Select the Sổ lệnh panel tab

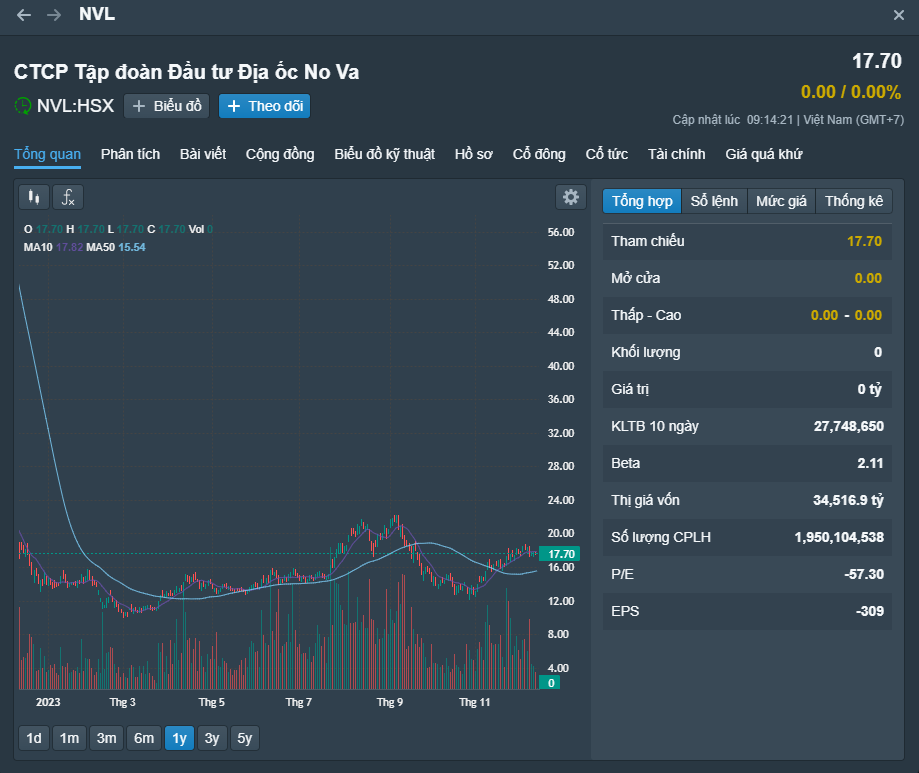[714, 201]
